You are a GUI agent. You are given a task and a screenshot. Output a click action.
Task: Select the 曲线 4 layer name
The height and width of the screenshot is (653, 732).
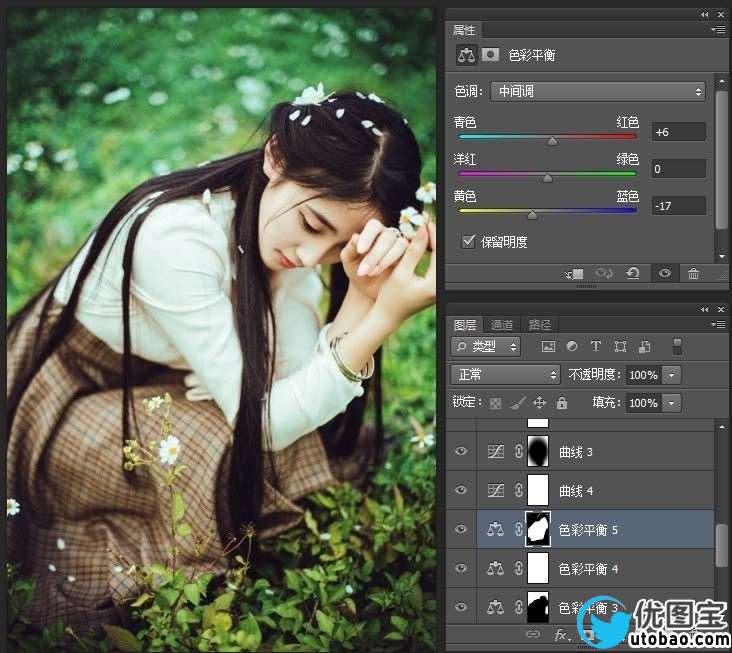click(x=576, y=491)
